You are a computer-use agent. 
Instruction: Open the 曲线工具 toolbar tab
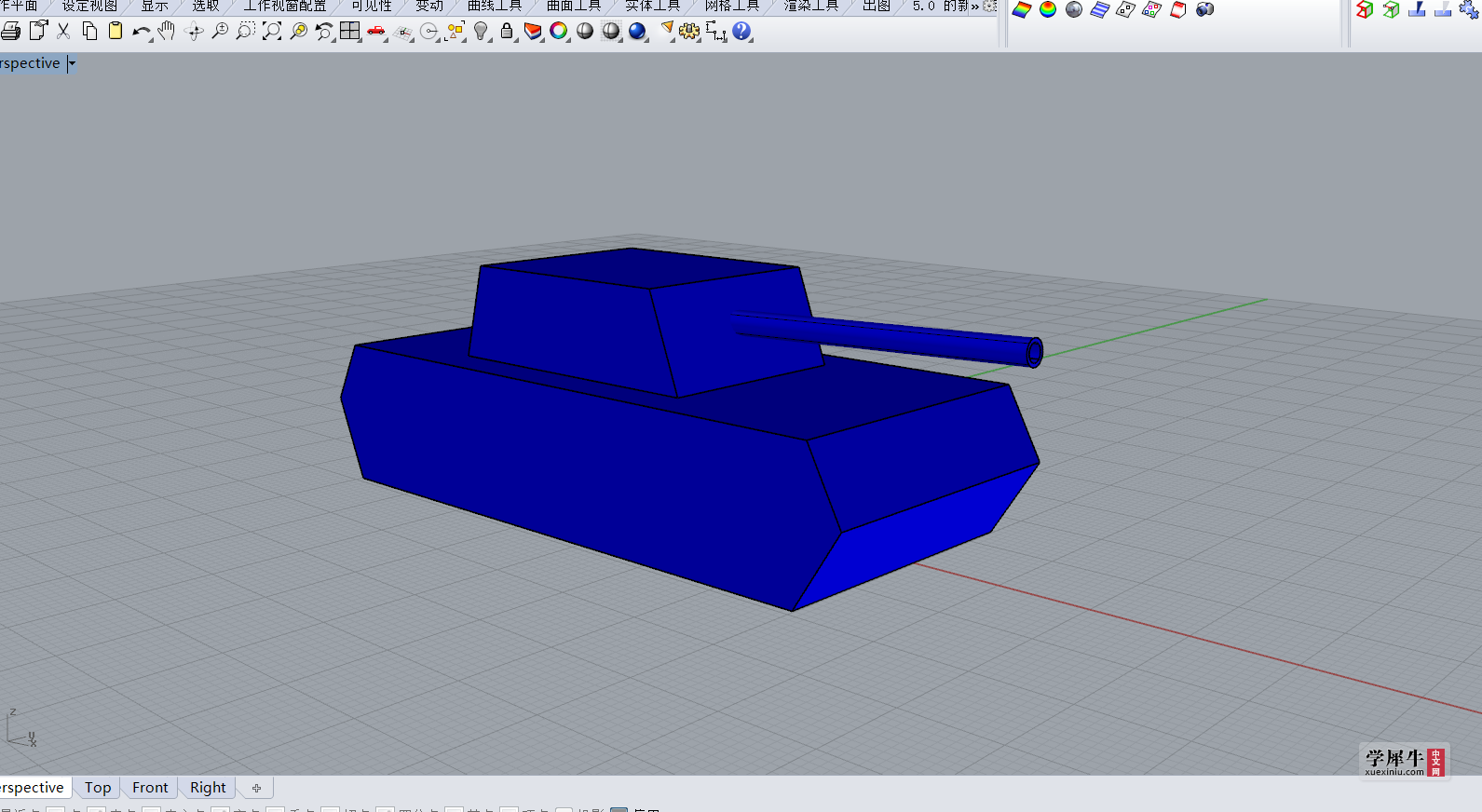tap(495, 6)
